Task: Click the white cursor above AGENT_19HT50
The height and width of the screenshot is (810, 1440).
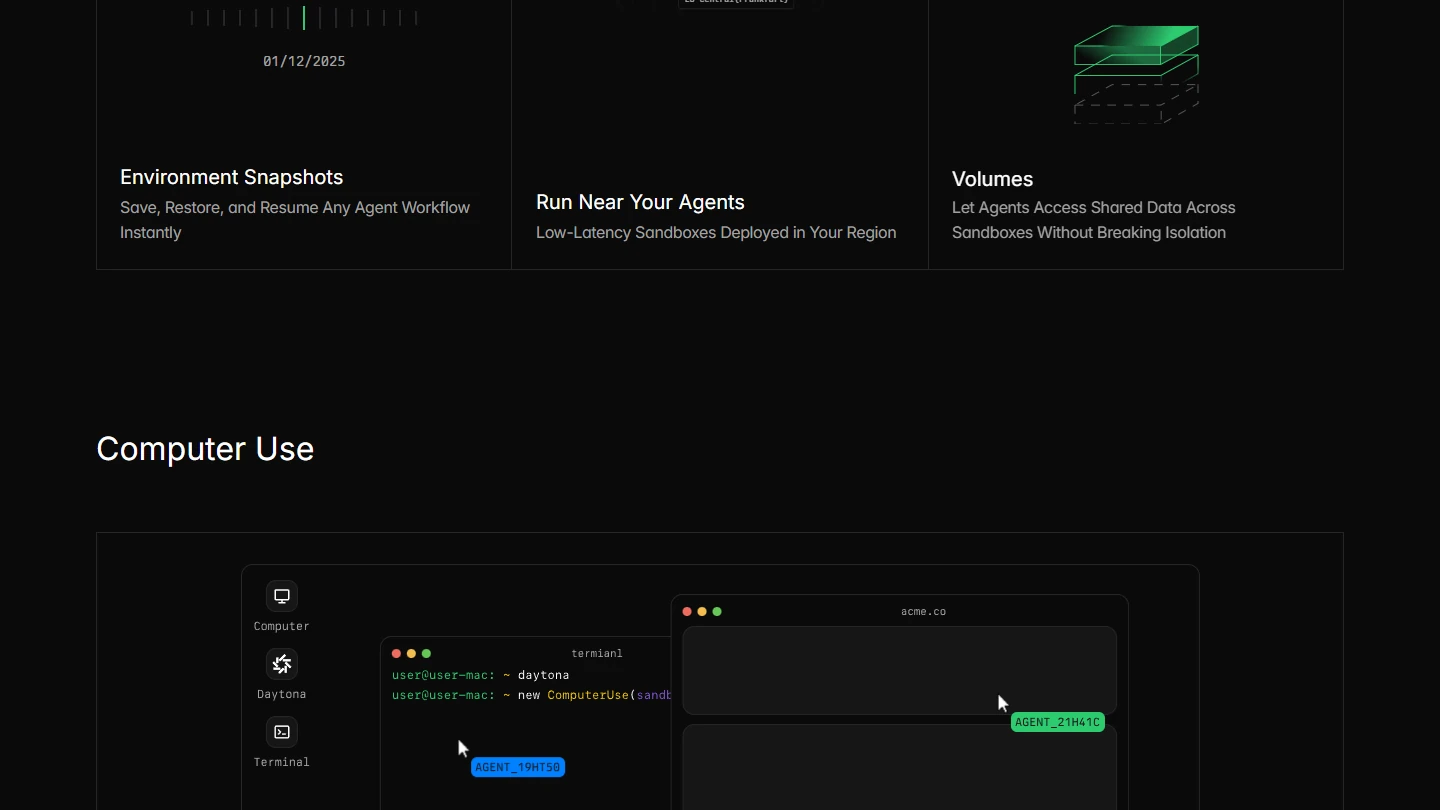Action: coord(463,748)
